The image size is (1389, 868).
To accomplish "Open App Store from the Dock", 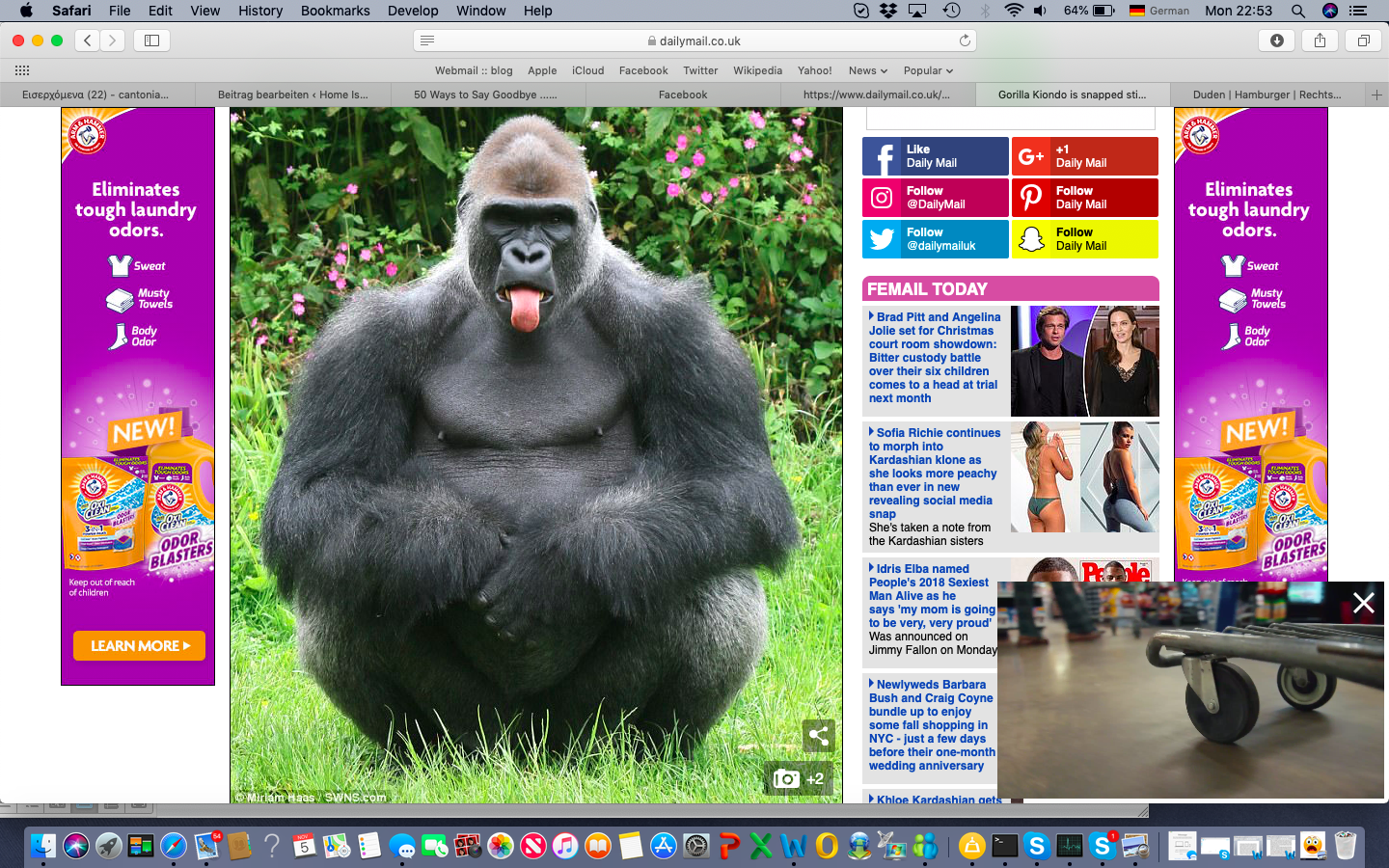I will coord(664,846).
